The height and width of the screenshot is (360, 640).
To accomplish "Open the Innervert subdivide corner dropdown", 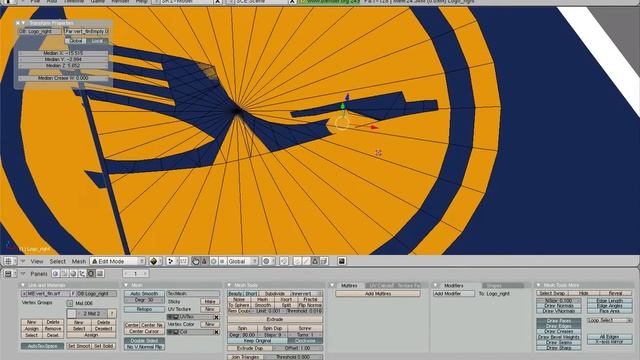I will click(x=306, y=293).
